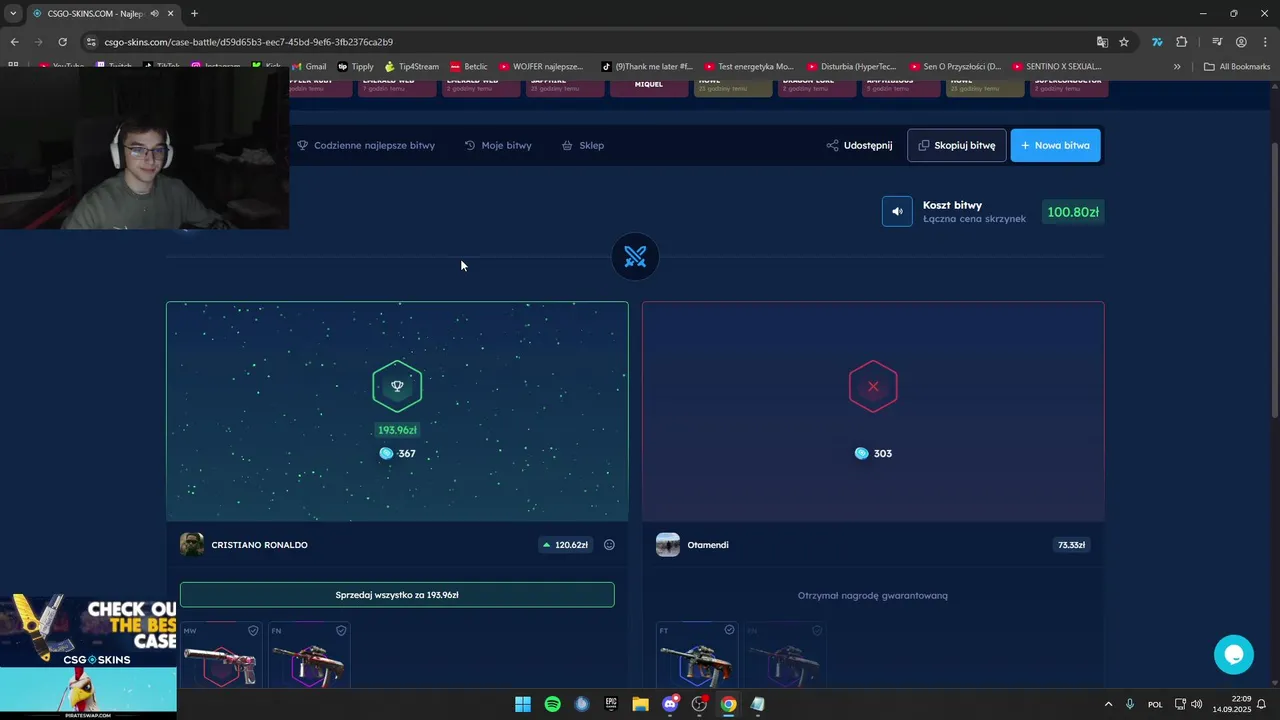Toggle checkmark on Otamendi's FT card

729,630
